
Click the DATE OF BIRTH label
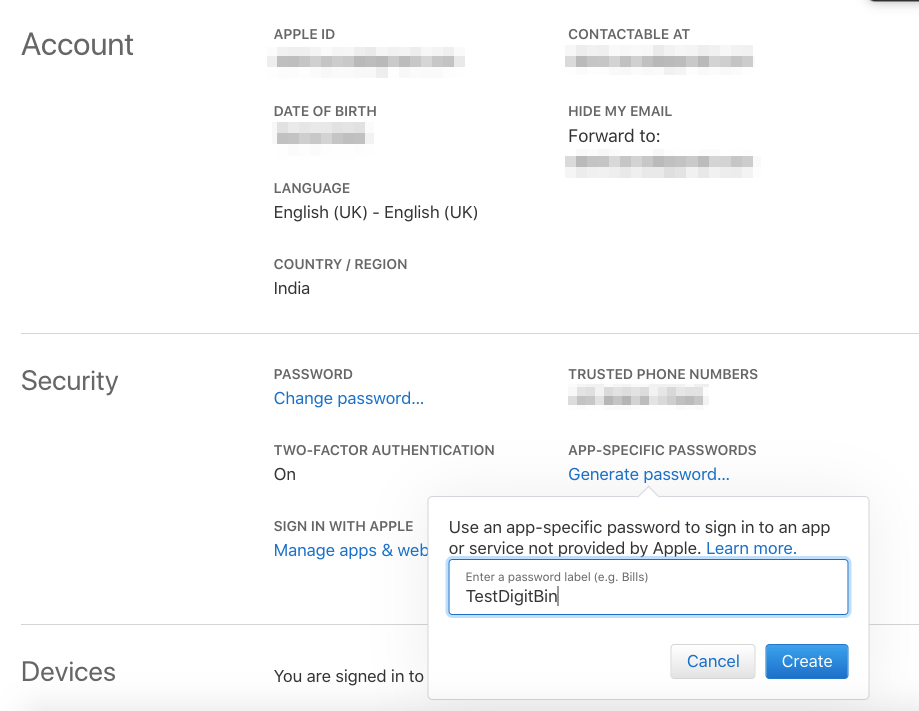coord(325,111)
